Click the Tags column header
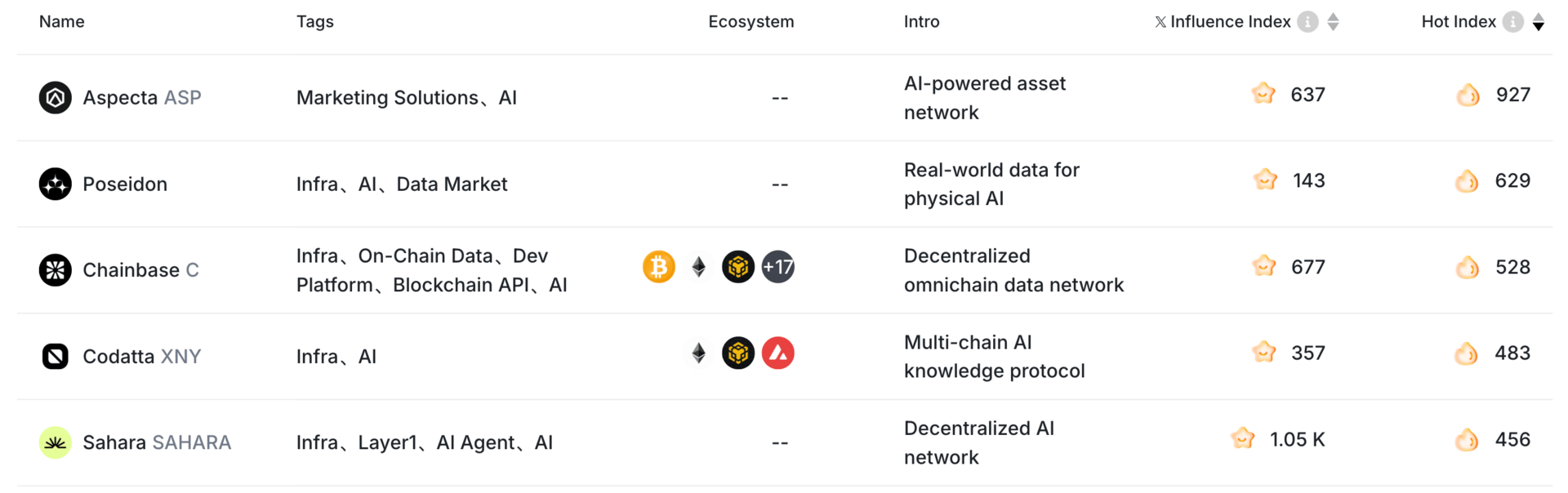This screenshot has width=1568, height=493. tap(315, 22)
